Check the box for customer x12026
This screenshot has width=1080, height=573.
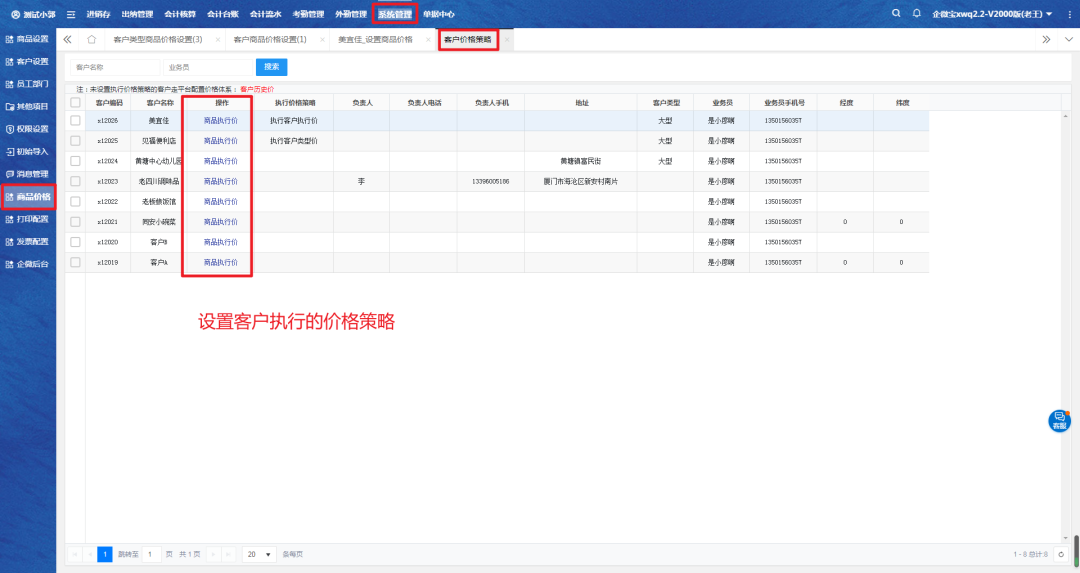75,120
